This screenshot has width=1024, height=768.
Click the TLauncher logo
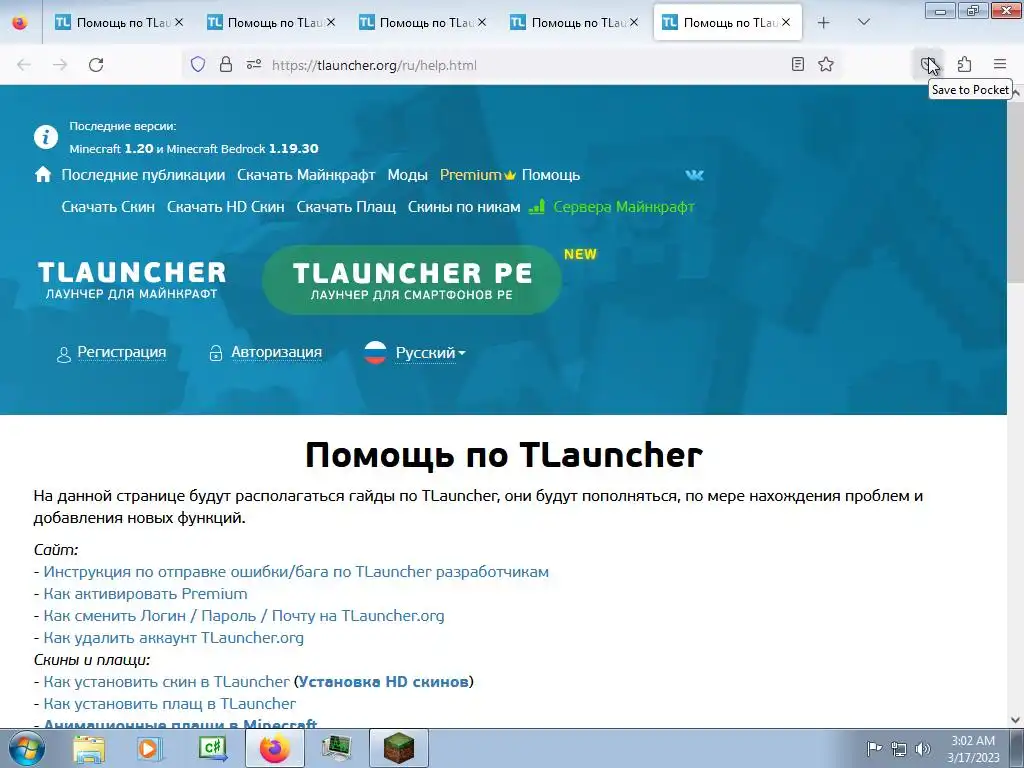(132, 280)
